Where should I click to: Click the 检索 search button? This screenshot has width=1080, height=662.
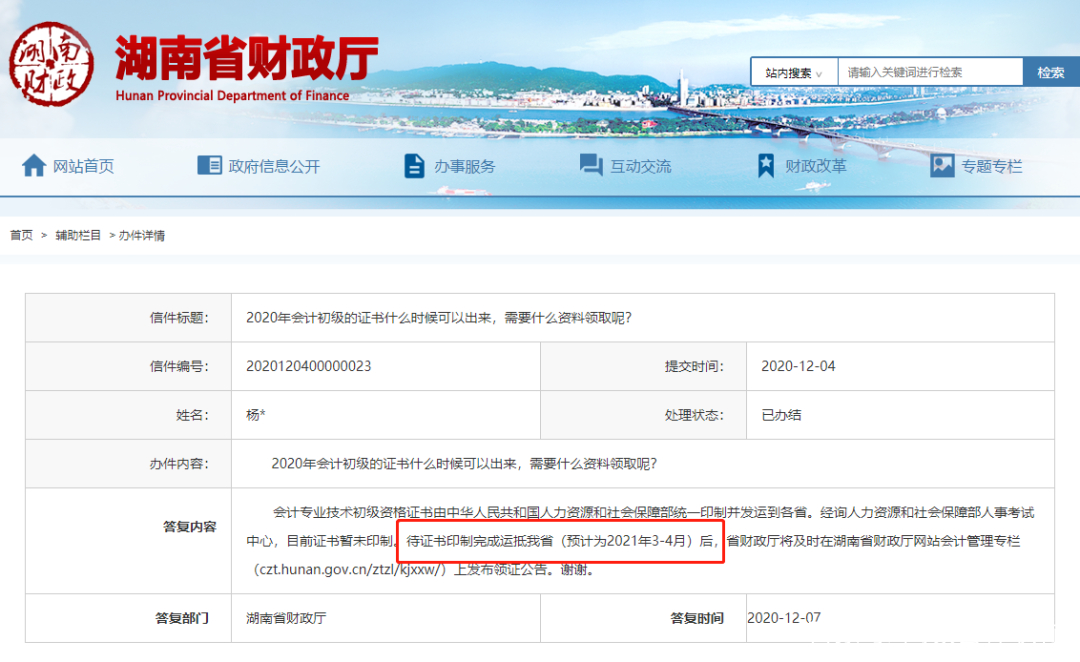[x=1050, y=72]
